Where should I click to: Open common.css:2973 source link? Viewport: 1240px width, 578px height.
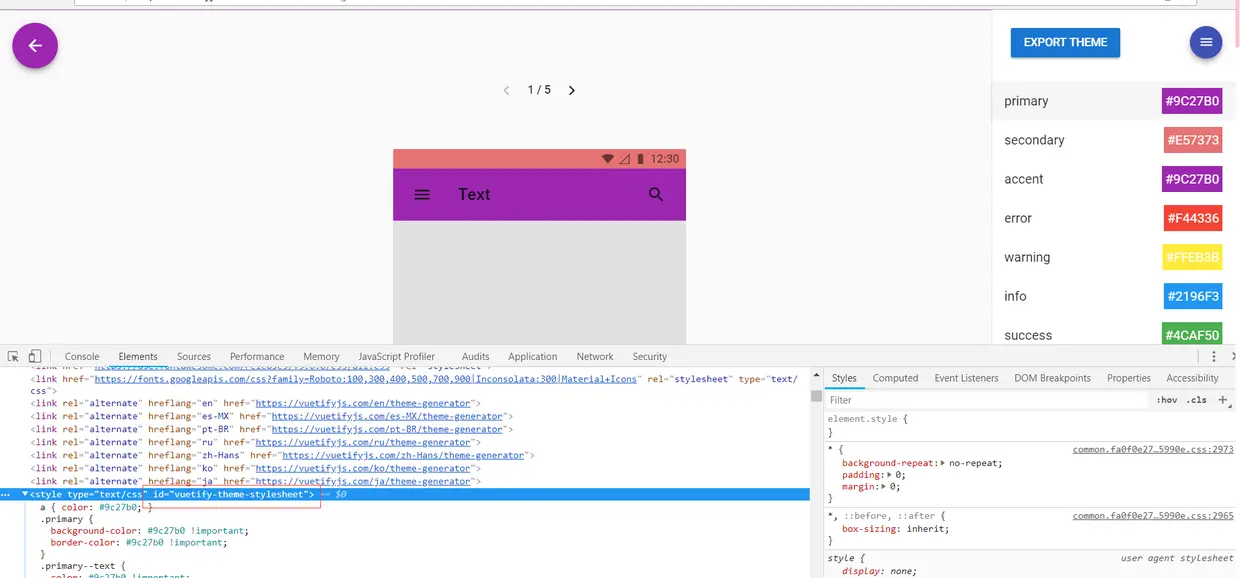[1153, 450]
